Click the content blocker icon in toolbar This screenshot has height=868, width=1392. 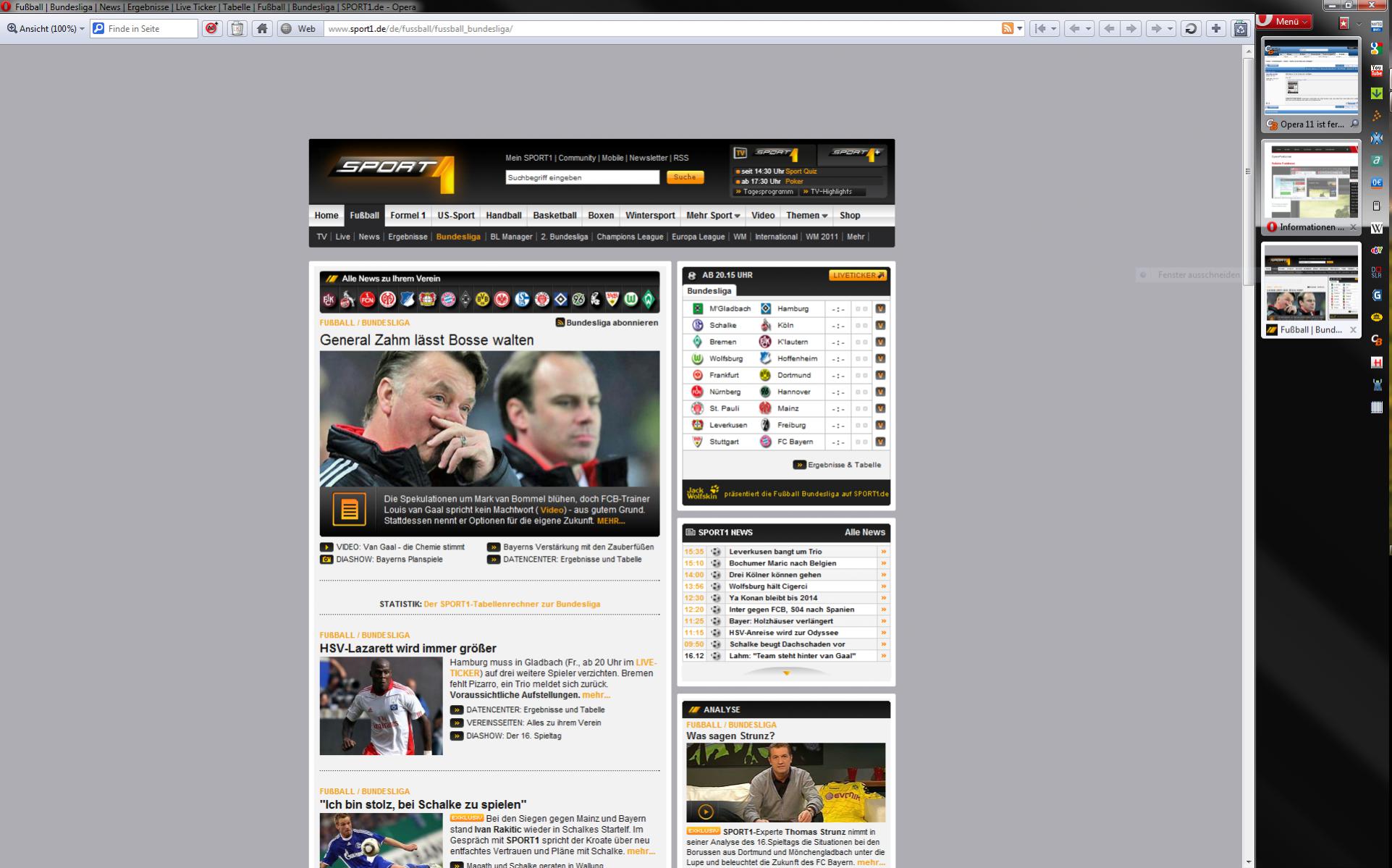pos(211,29)
